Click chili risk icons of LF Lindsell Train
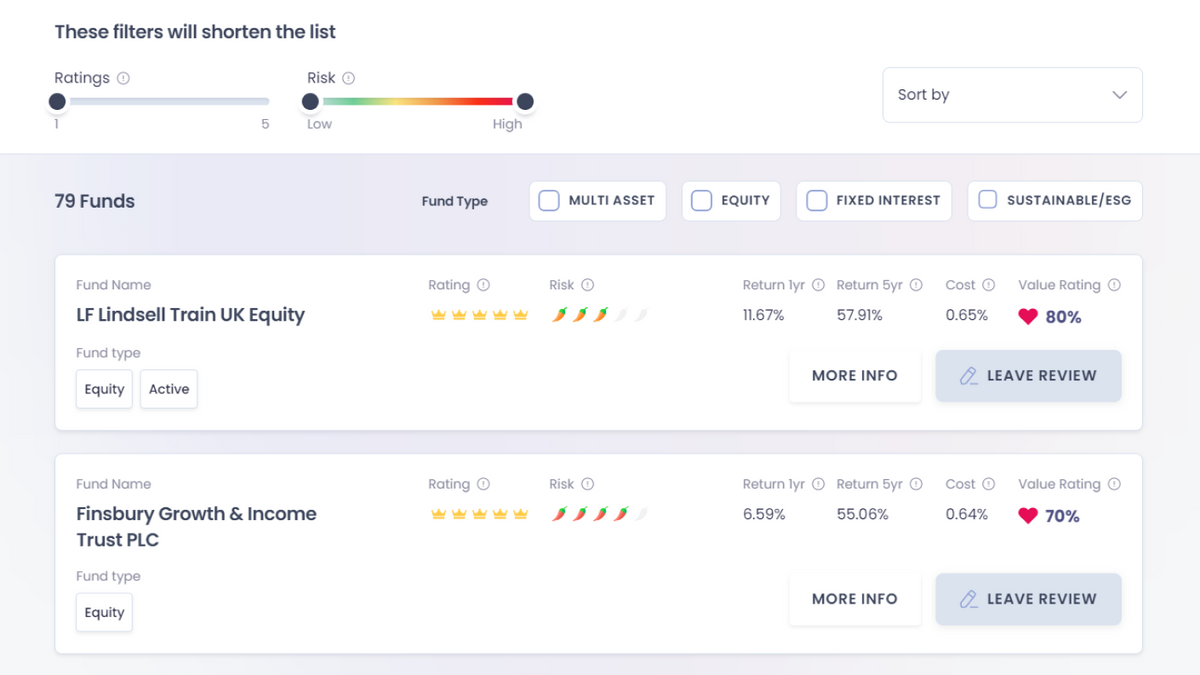The width and height of the screenshot is (1200, 675). (x=599, y=315)
